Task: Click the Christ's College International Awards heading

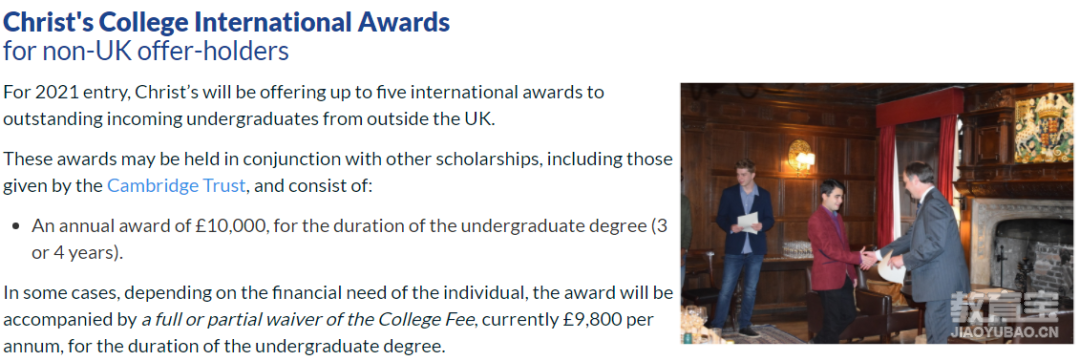Action: (x=227, y=23)
